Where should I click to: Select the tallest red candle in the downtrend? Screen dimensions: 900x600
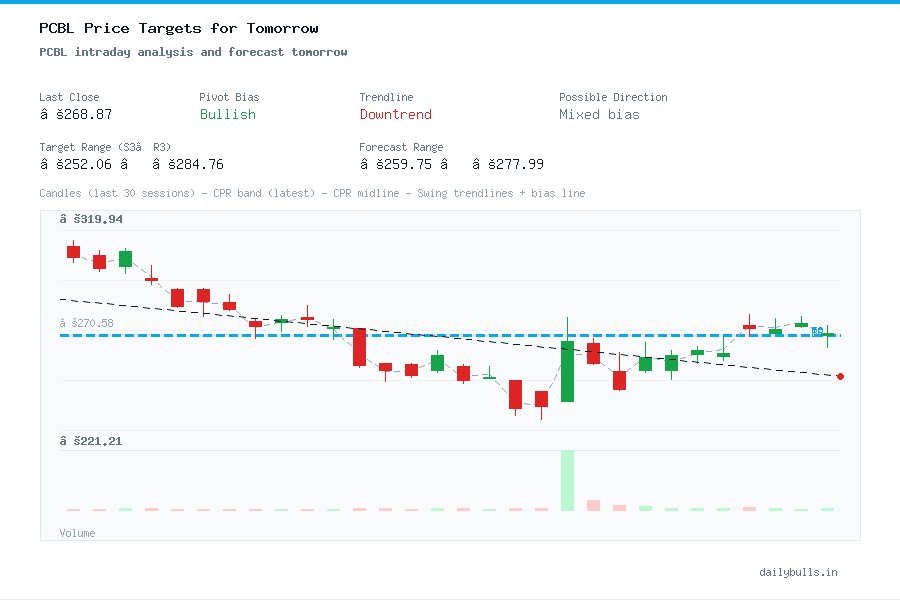click(x=359, y=345)
